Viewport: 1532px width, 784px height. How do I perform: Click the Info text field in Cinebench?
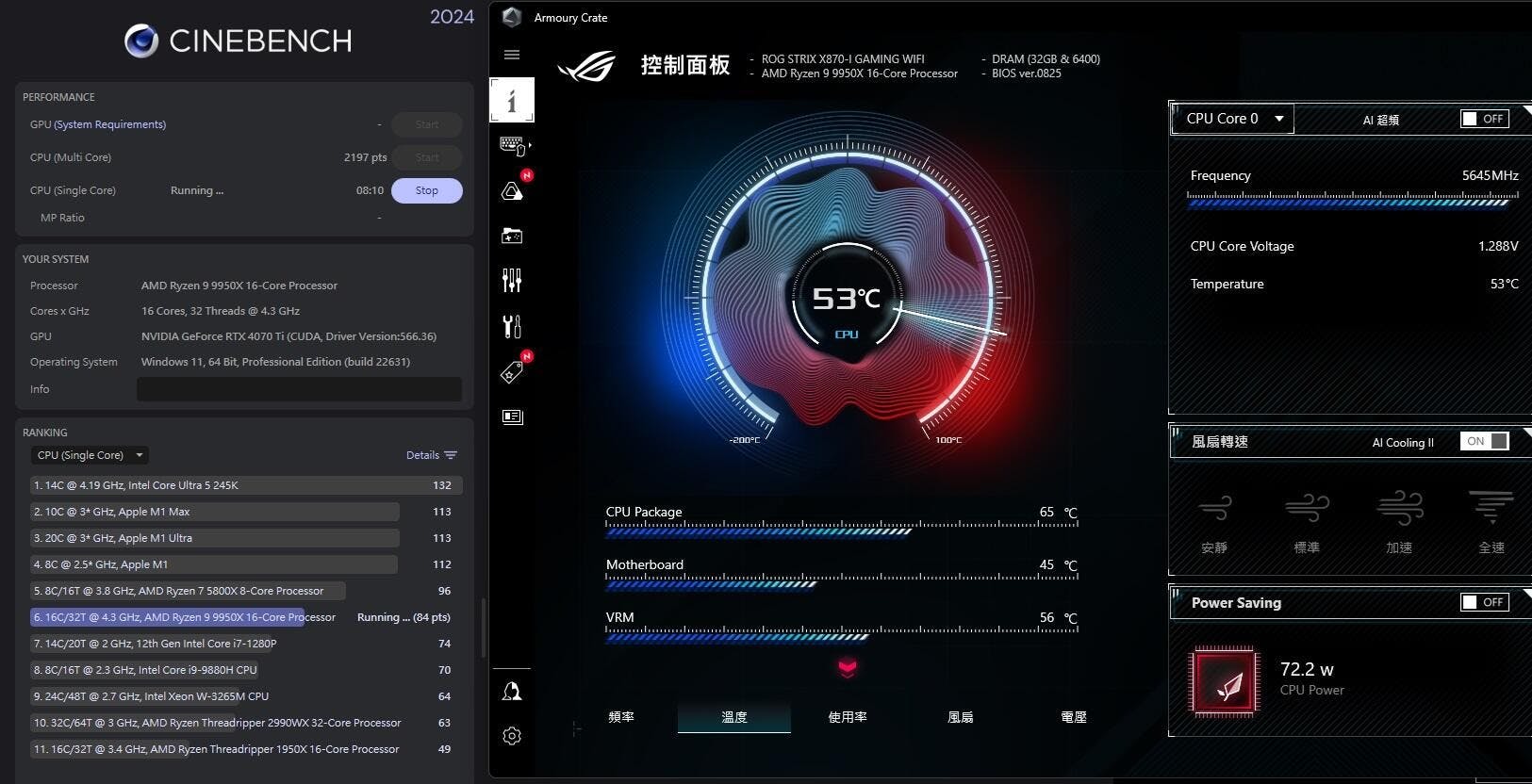pyautogui.click(x=299, y=389)
